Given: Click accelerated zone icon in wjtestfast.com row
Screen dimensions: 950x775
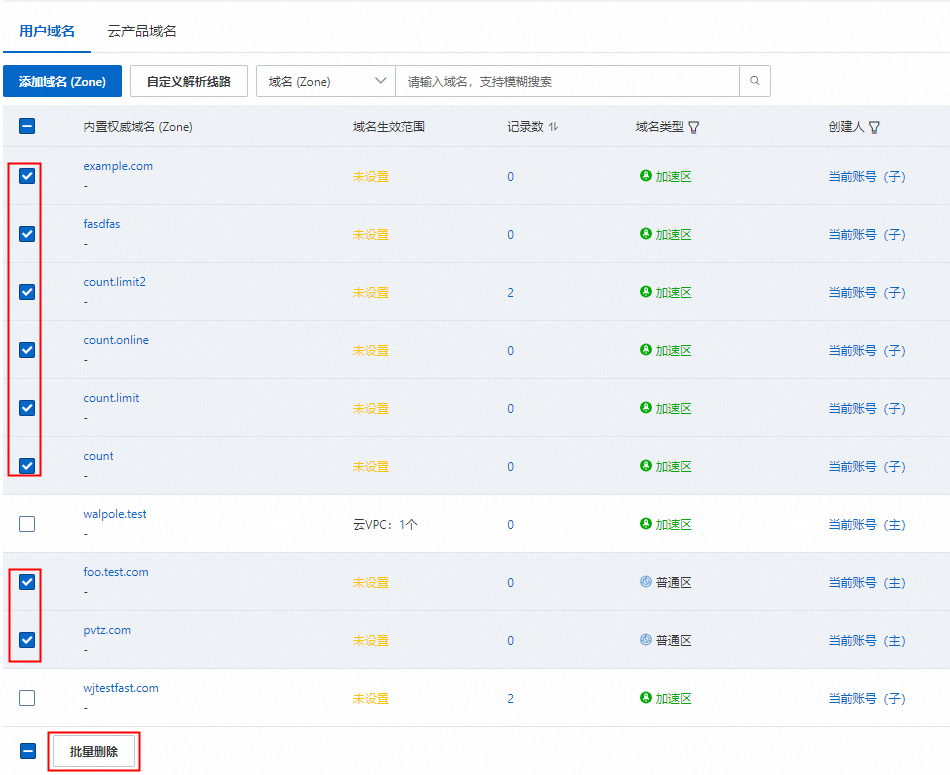Looking at the screenshot, I should (x=646, y=698).
